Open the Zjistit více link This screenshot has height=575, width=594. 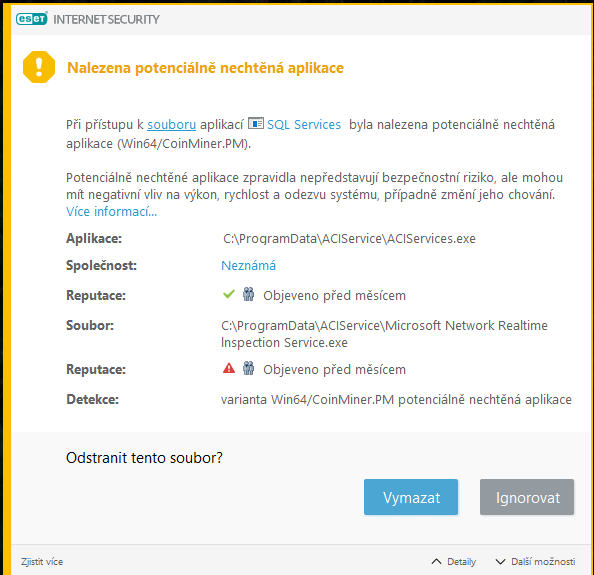[x=42, y=561]
